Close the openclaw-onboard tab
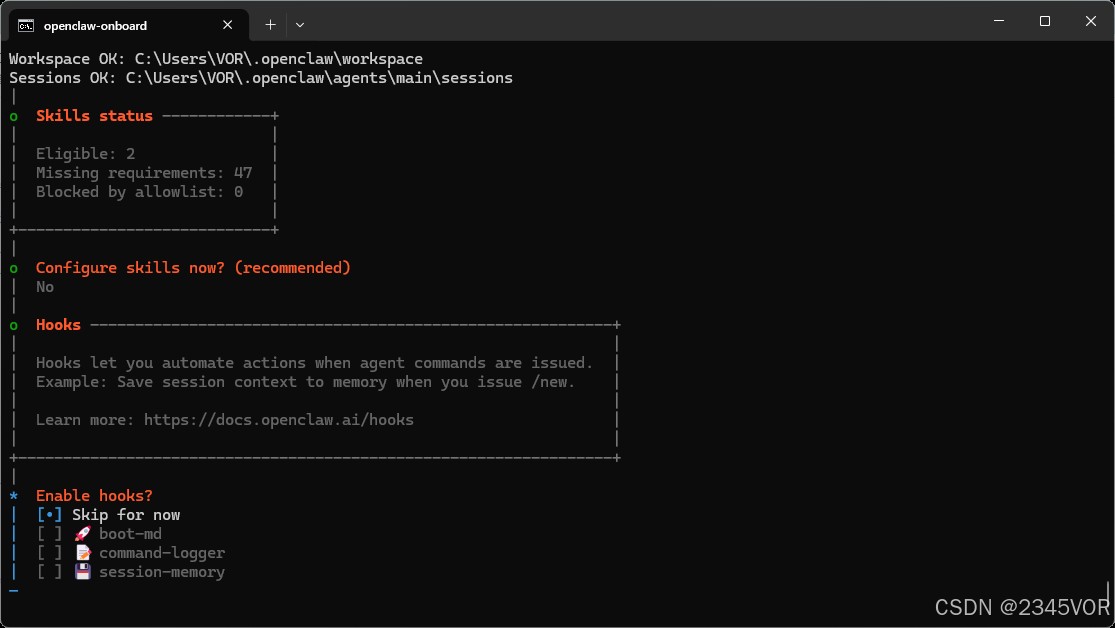 228,25
